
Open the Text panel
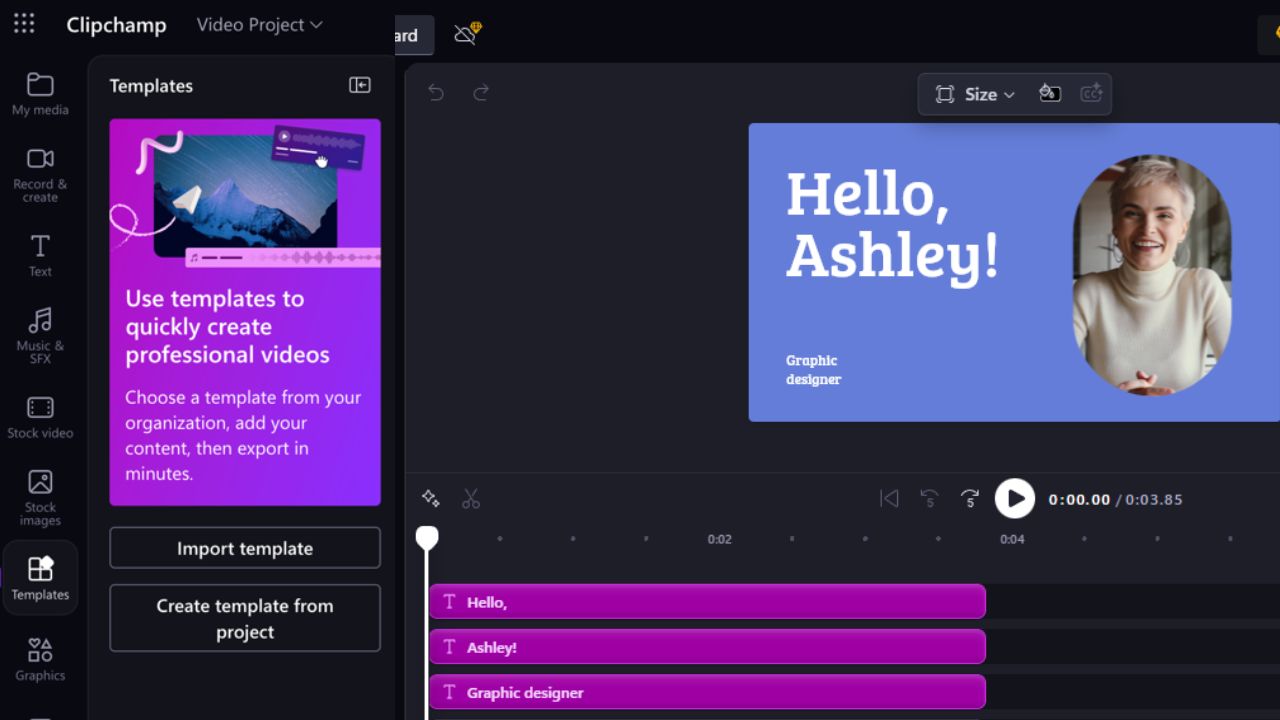tap(40, 253)
